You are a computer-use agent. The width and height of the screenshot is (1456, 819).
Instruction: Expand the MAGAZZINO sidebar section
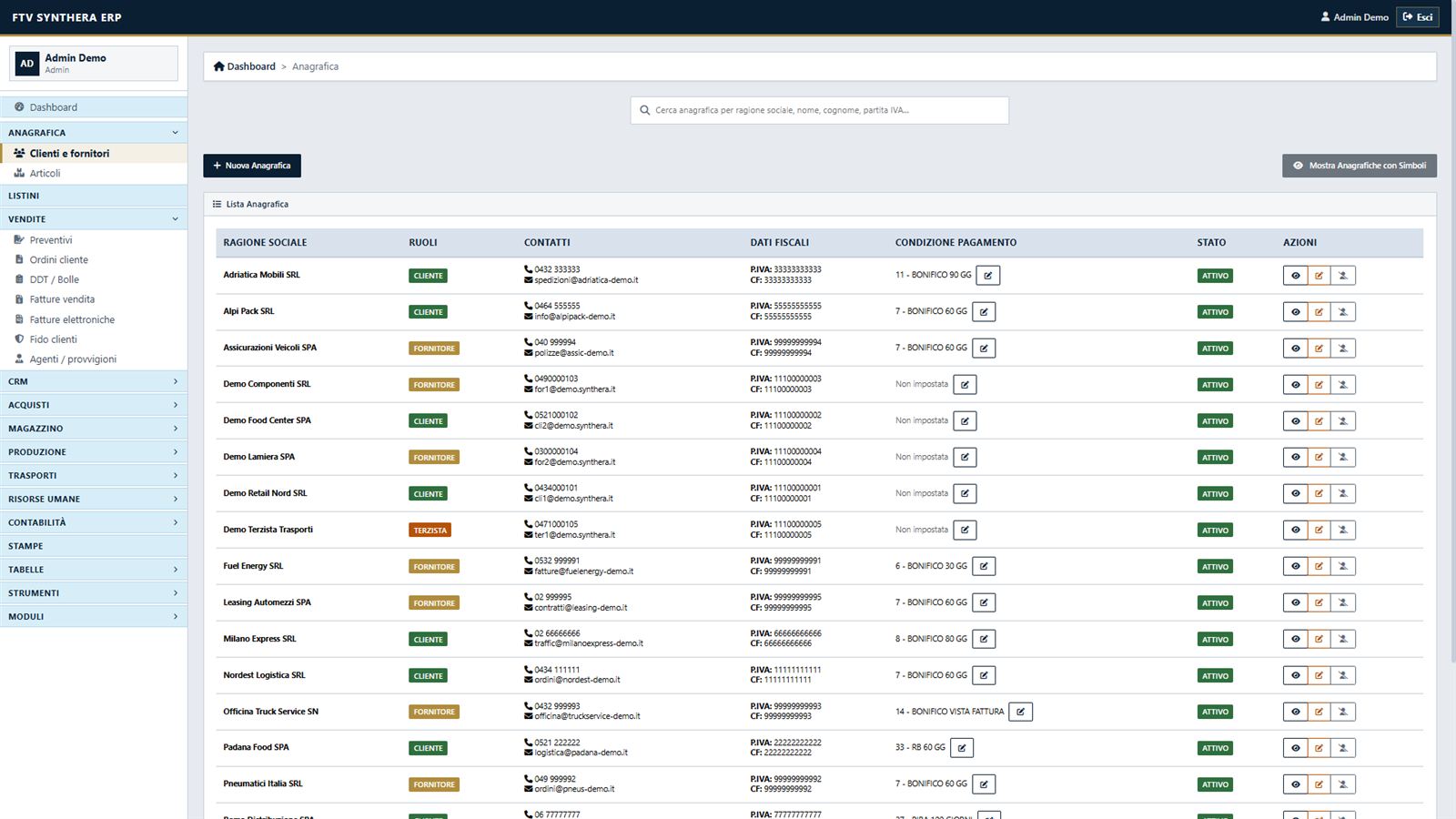coord(94,429)
